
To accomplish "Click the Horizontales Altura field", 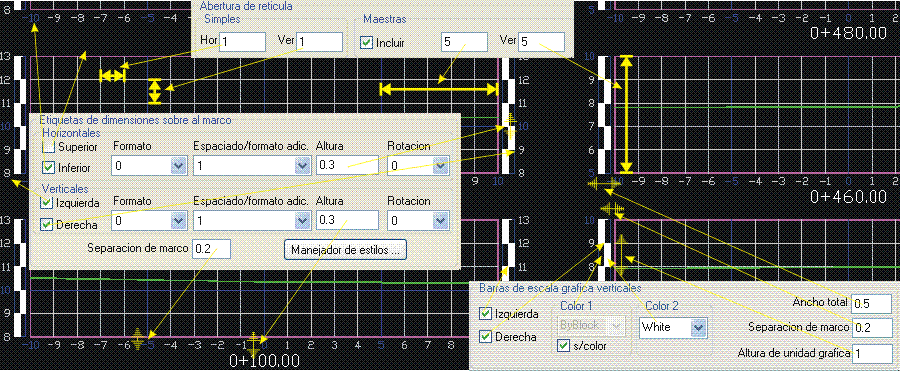I will [x=347, y=166].
